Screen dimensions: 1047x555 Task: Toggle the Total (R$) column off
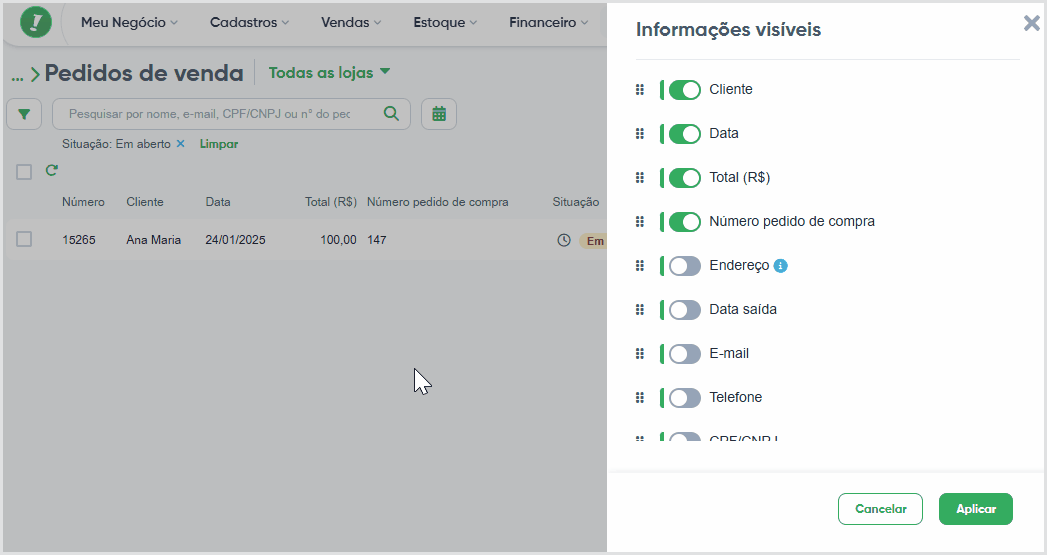point(684,178)
